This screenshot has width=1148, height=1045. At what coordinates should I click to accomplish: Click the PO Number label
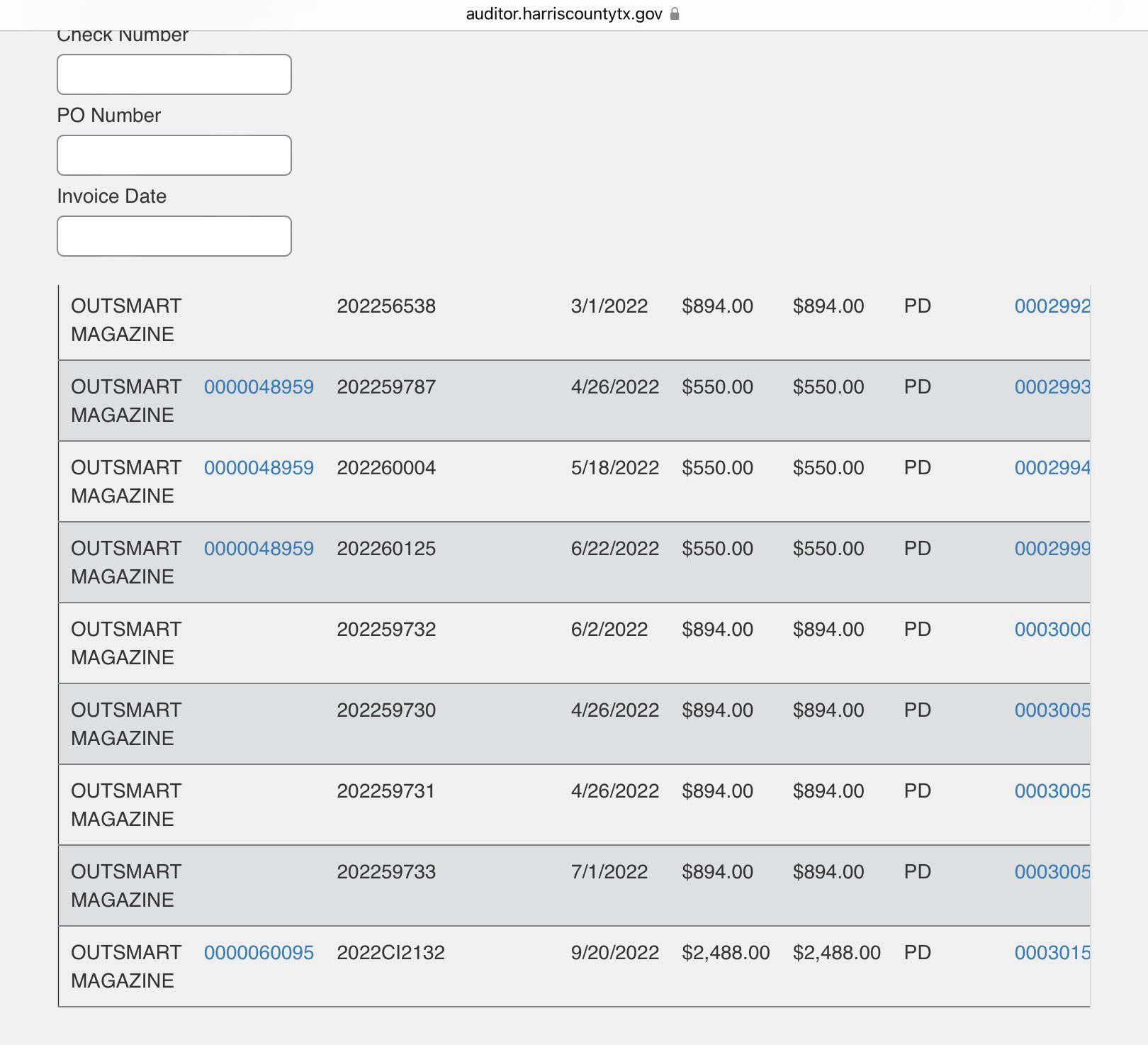[109, 116]
